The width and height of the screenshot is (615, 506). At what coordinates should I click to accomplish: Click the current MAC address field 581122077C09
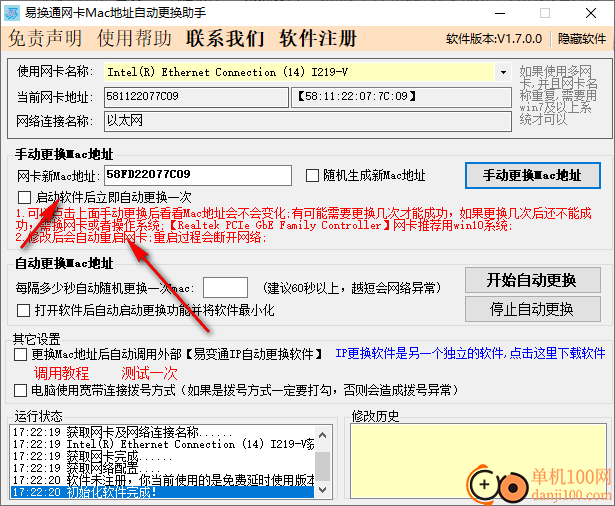[196, 97]
